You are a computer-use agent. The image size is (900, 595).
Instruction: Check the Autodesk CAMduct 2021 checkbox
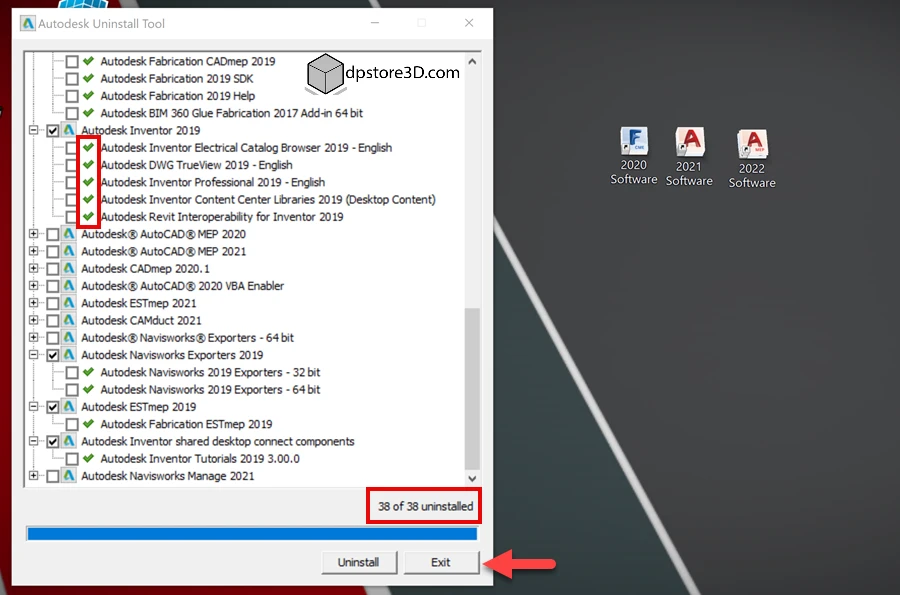pos(53,321)
